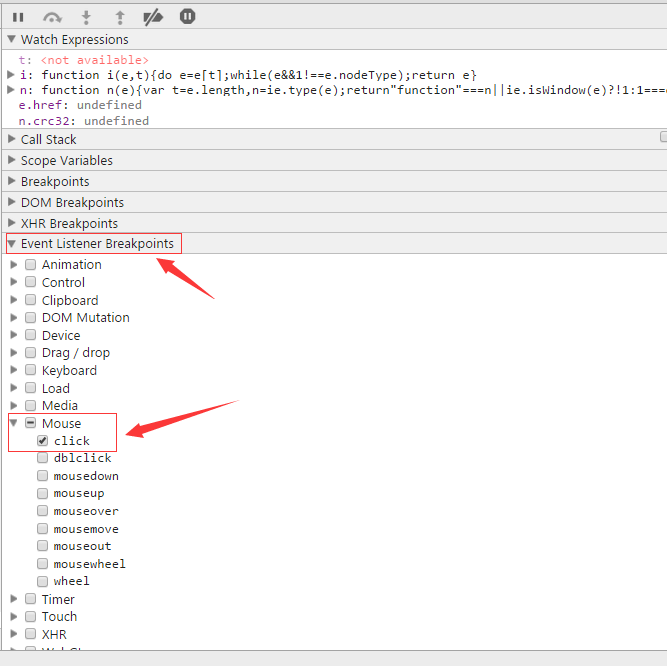Expand the Timer category arrow
The width and height of the screenshot is (667, 666).
tap(14, 600)
